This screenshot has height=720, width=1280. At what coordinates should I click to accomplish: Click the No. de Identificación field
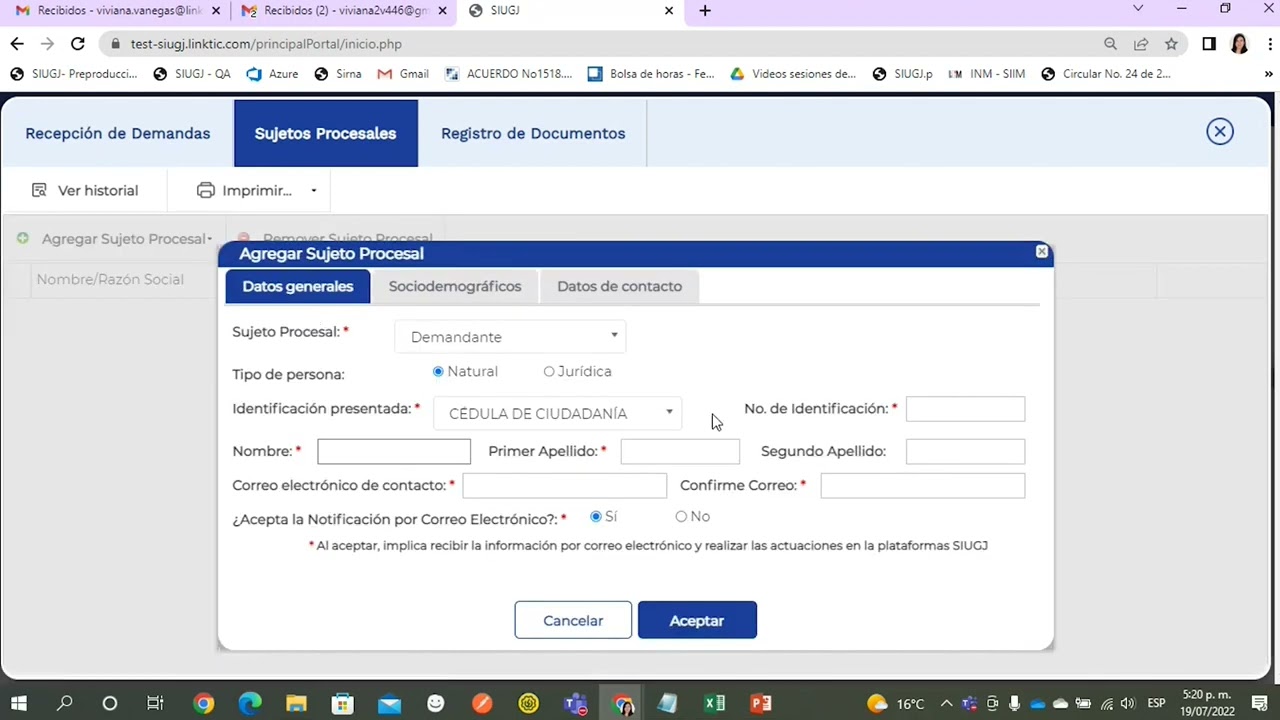coord(965,409)
